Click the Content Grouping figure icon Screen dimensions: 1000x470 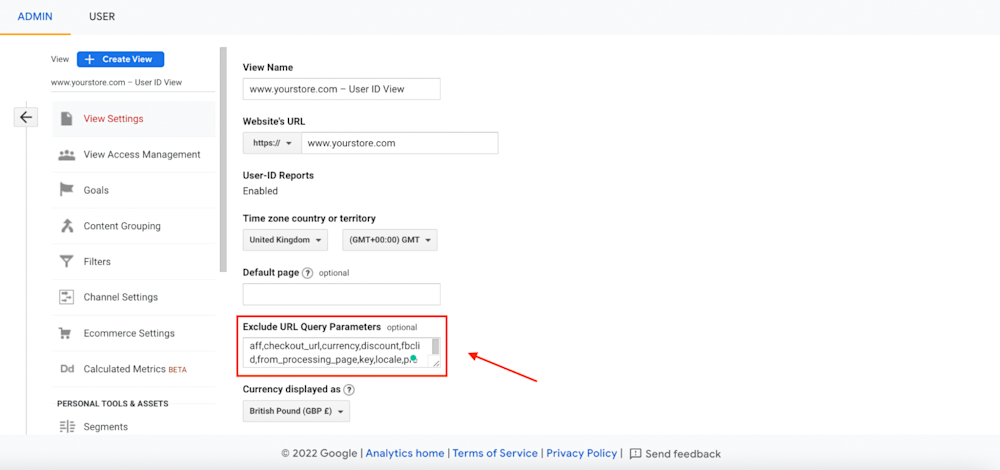[x=66, y=226]
